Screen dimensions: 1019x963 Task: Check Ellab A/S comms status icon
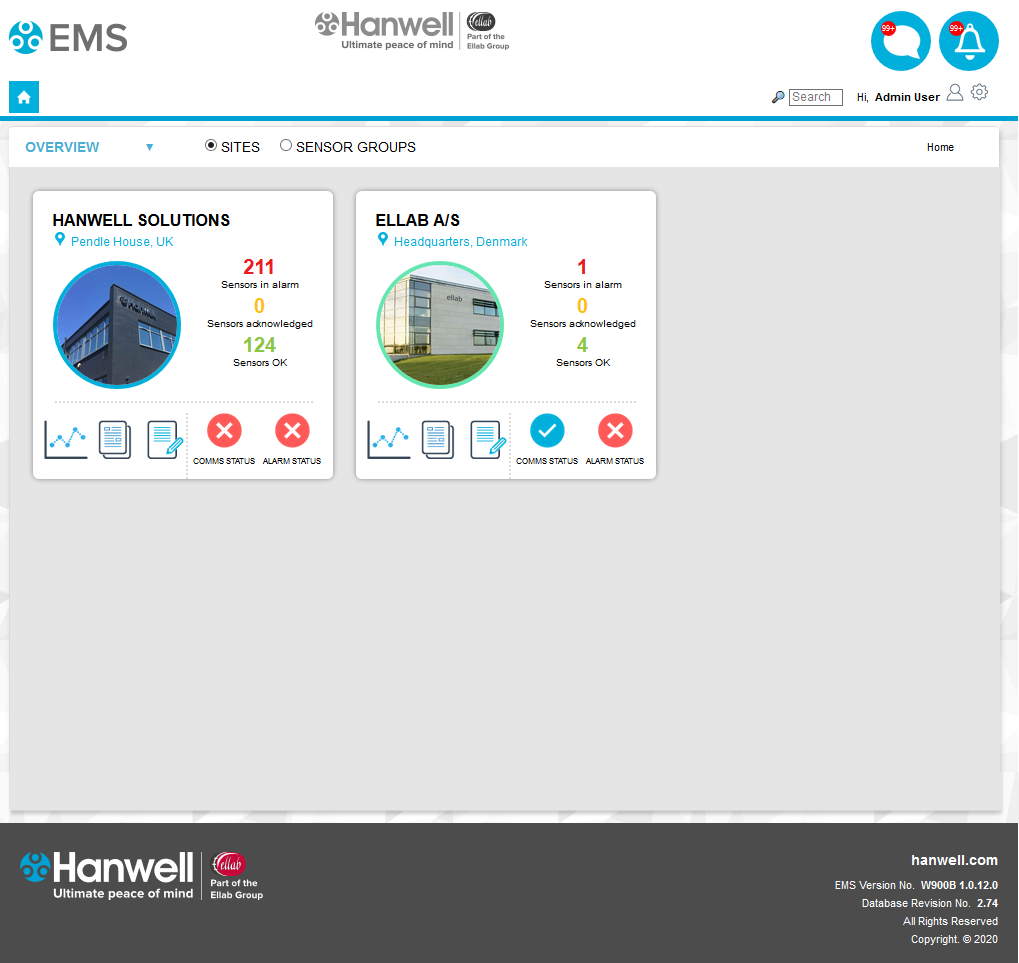[x=547, y=430]
